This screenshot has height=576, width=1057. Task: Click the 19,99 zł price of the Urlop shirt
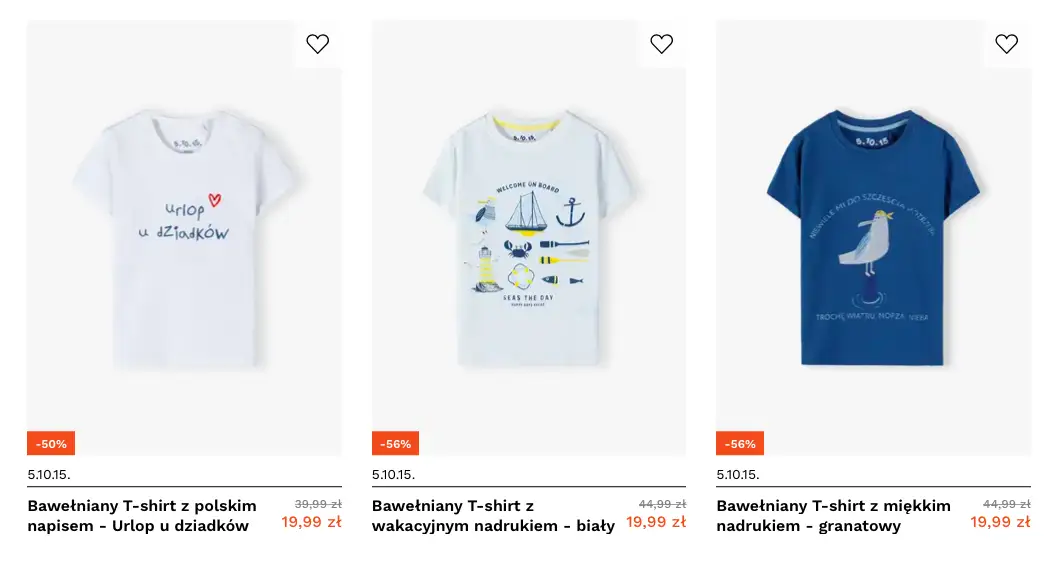pos(311,522)
